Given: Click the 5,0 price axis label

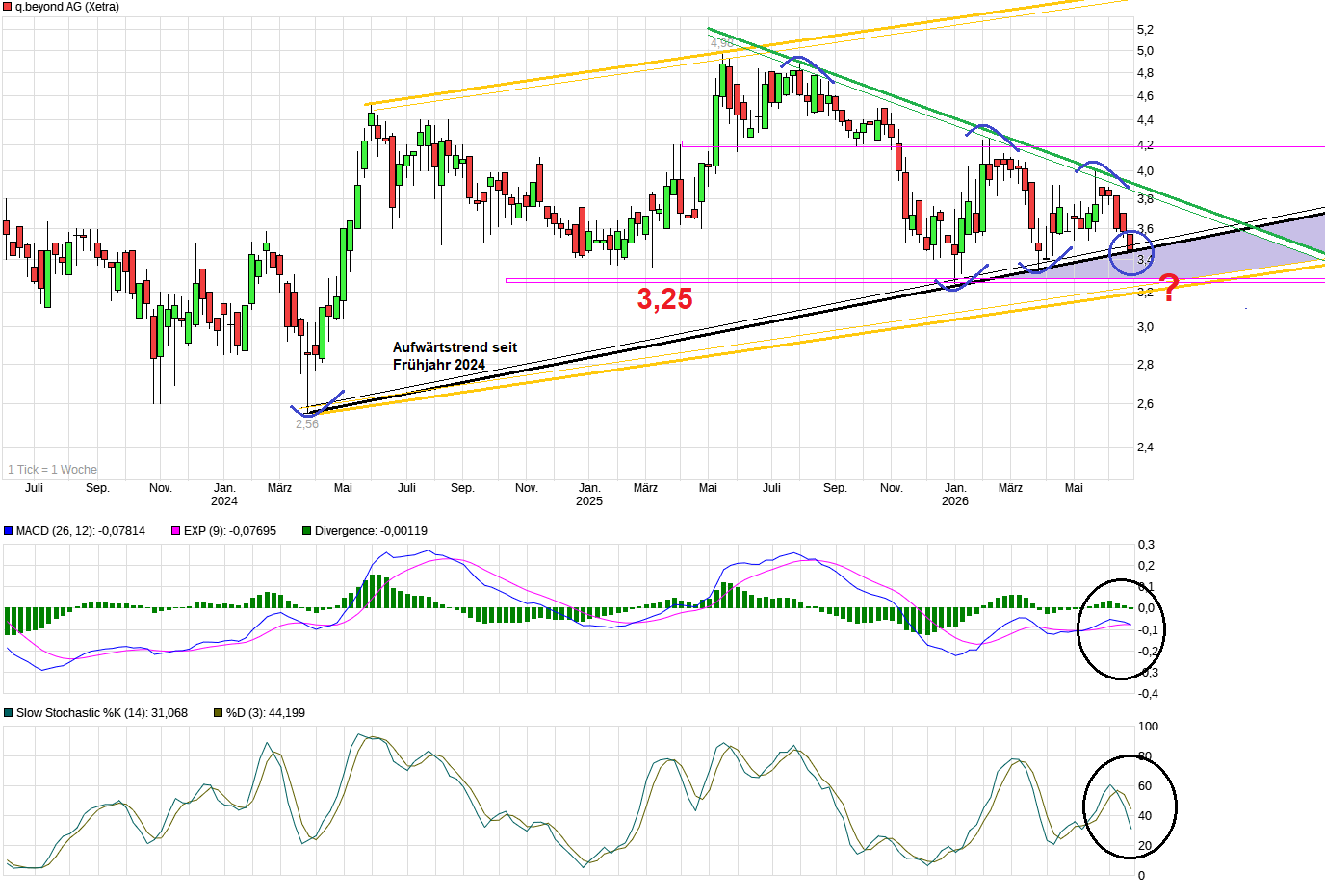Looking at the screenshot, I should [x=1145, y=51].
